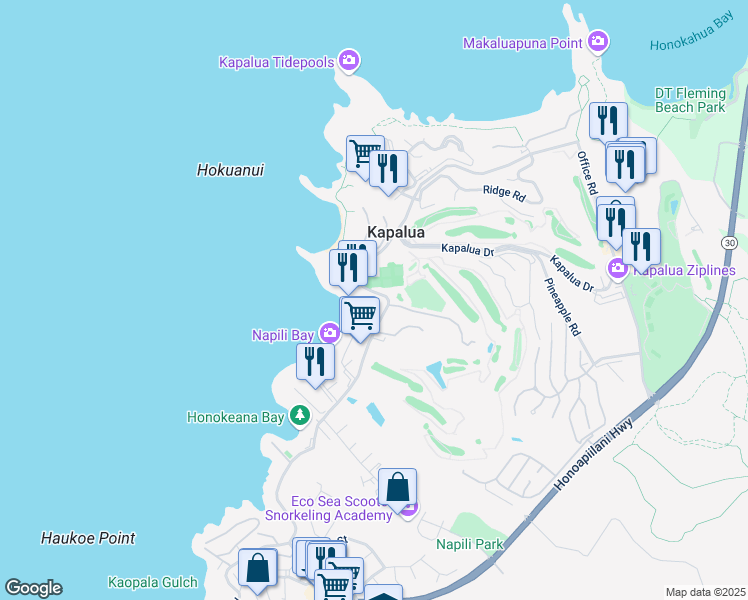This screenshot has height=600, width=748.
Task: Select the Kapalua Ziplines camera marker
Action: tap(618, 269)
